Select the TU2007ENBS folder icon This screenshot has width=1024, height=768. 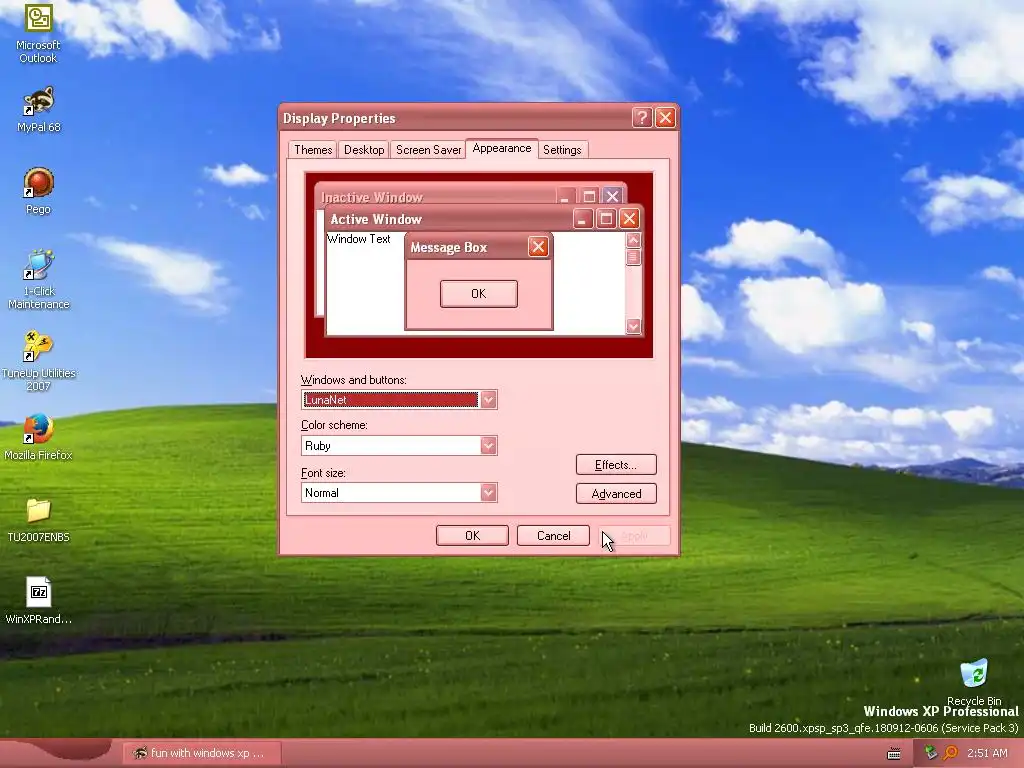tap(39, 520)
